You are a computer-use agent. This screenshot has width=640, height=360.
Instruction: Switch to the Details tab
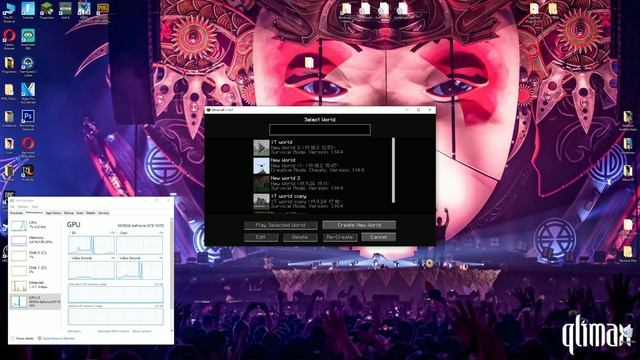(x=91, y=213)
